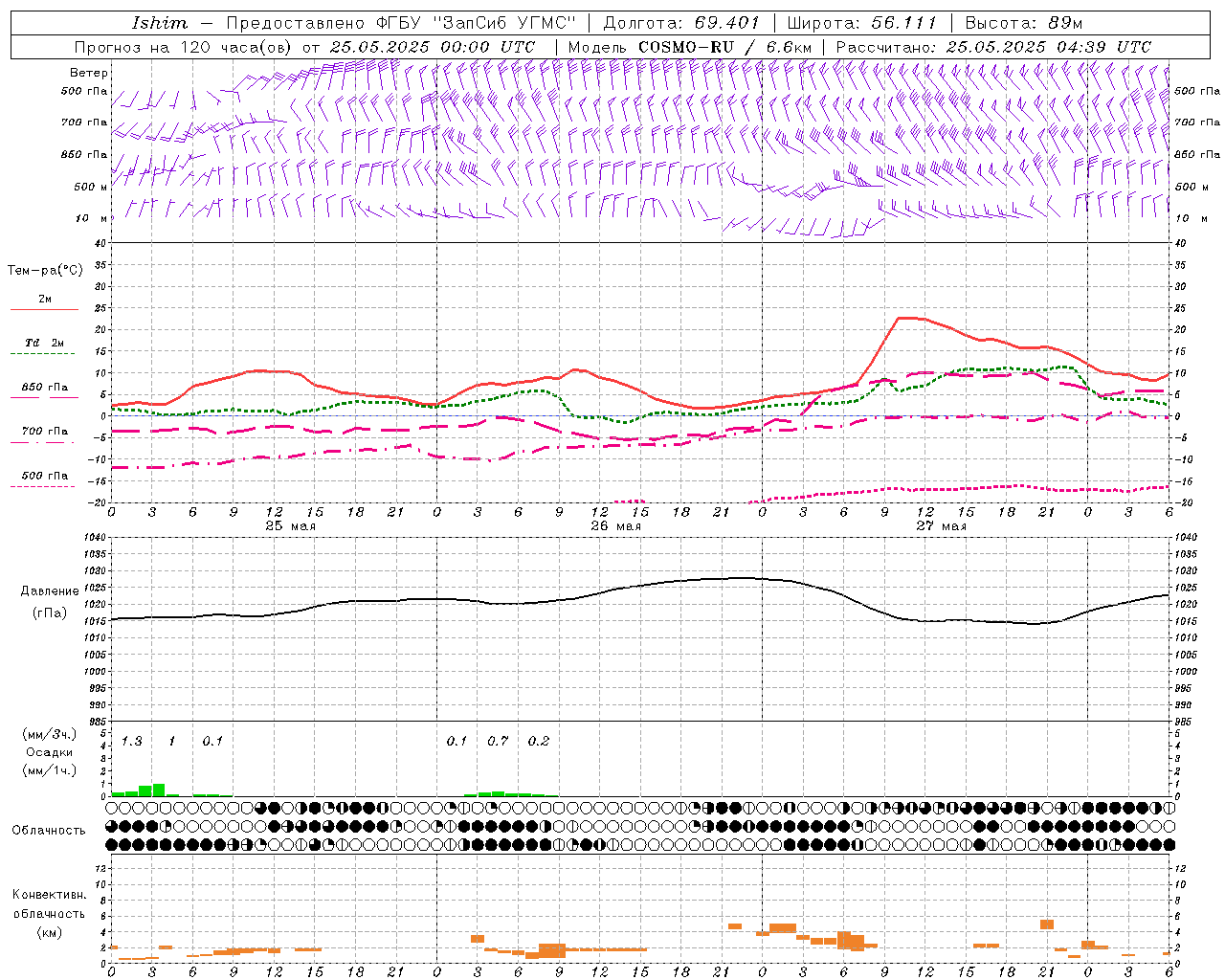
Task: Click the Td 2м dew point legend entry
Action: point(45,343)
